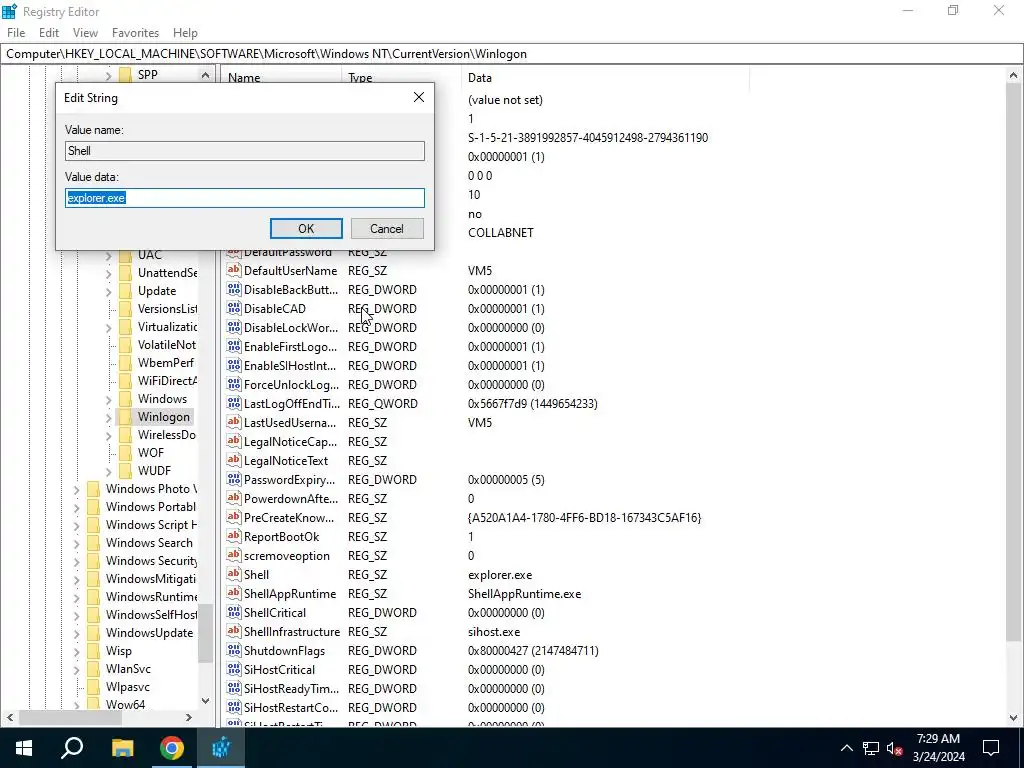Click the PreCreateKnownFolders string icon
This screenshot has height=768, width=1024.
(x=234, y=517)
